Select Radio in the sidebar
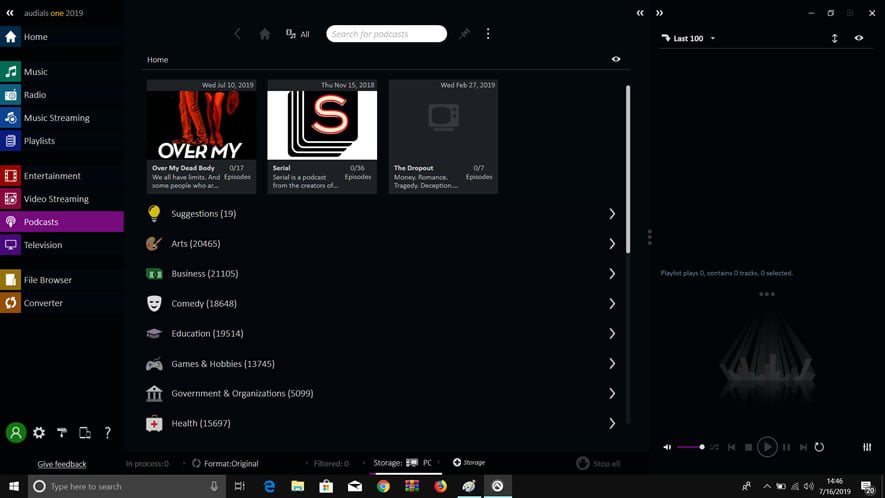885x498 pixels. [x=35, y=95]
